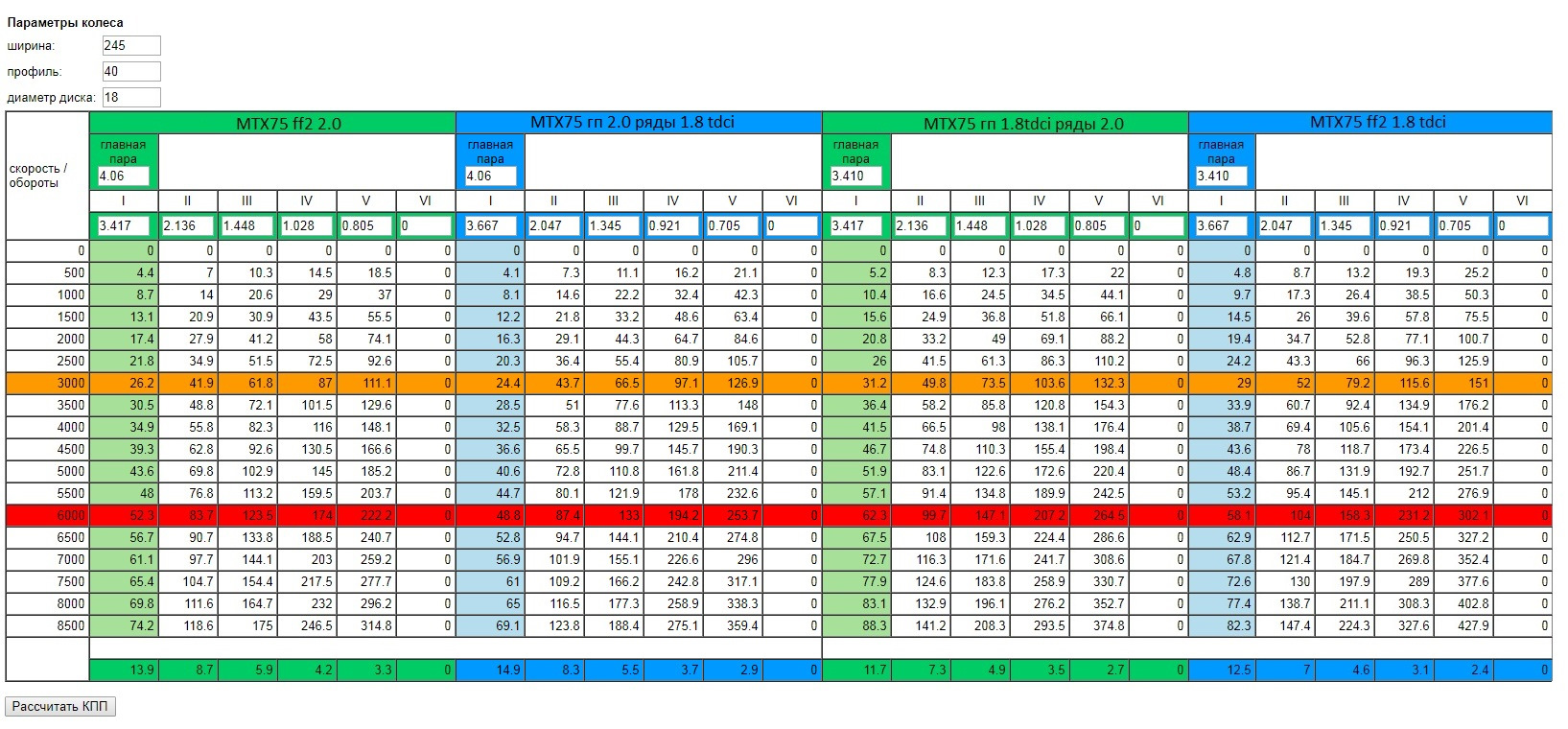
Task: Select the 4500 rpm row label
Action: pyautogui.click(x=47, y=449)
